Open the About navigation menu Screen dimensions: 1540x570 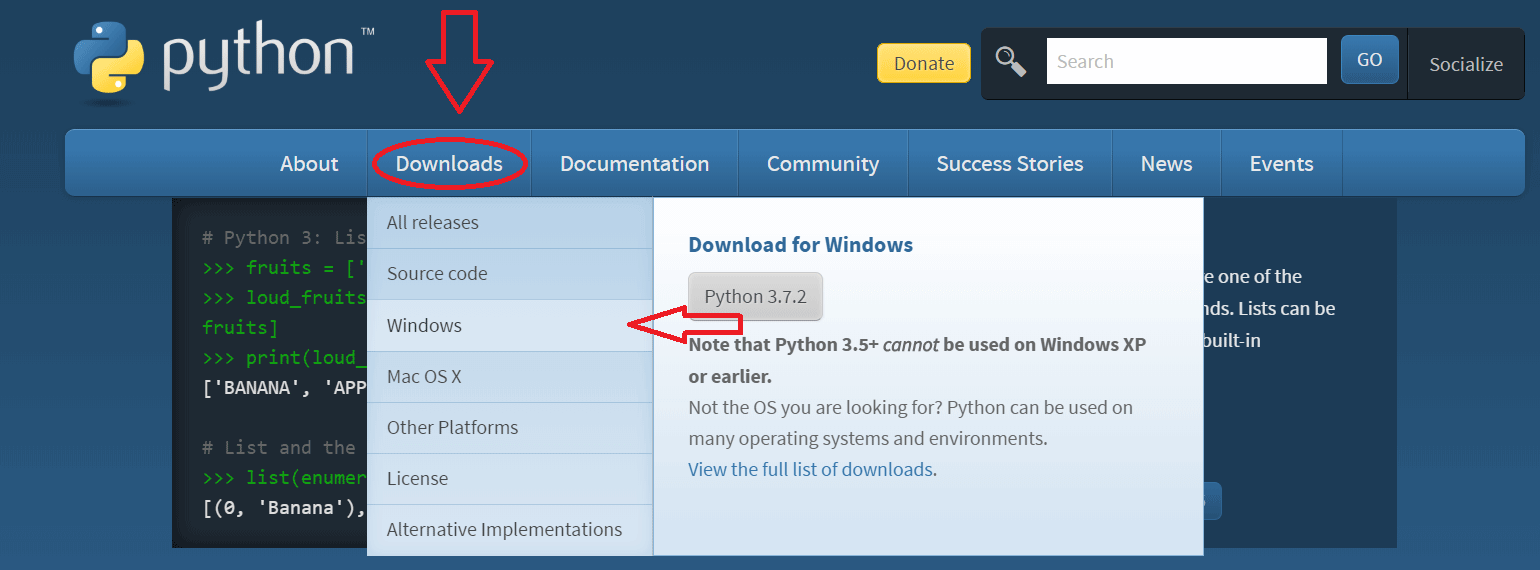click(309, 164)
